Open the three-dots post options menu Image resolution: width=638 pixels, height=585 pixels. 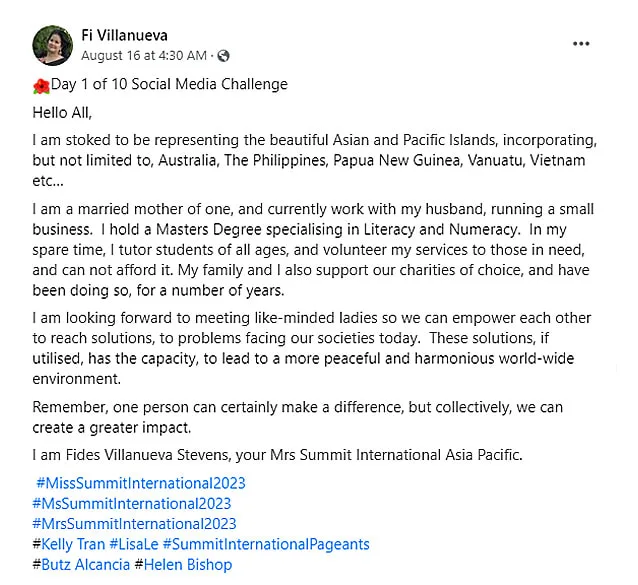coord(581,44)
